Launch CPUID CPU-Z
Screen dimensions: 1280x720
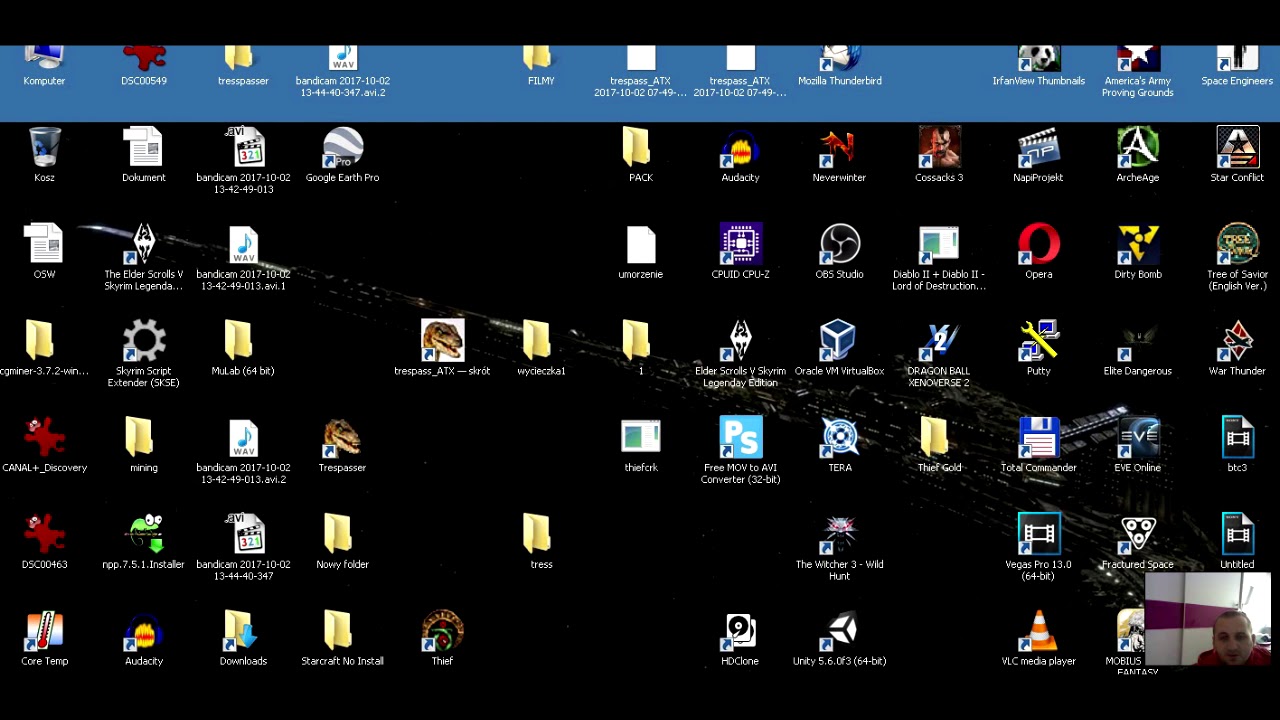click(x=740, y=252)
